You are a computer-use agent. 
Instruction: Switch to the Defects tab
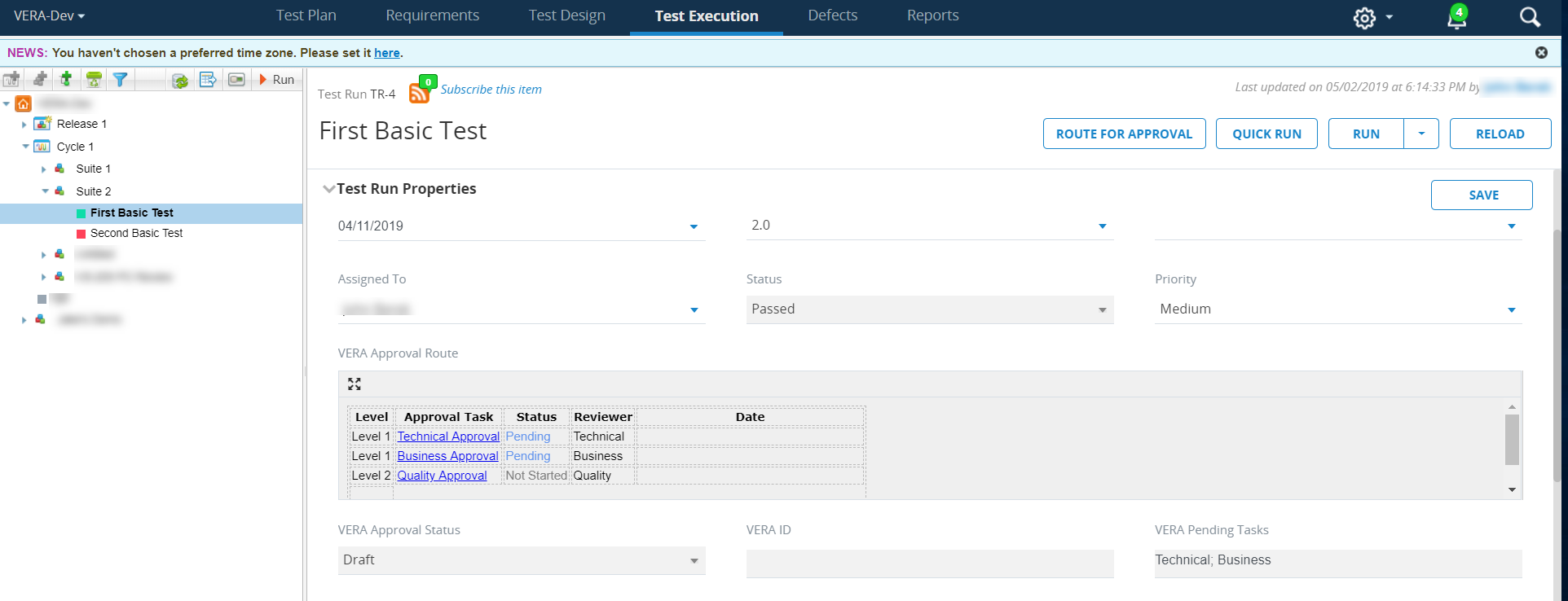pos(832,15)
